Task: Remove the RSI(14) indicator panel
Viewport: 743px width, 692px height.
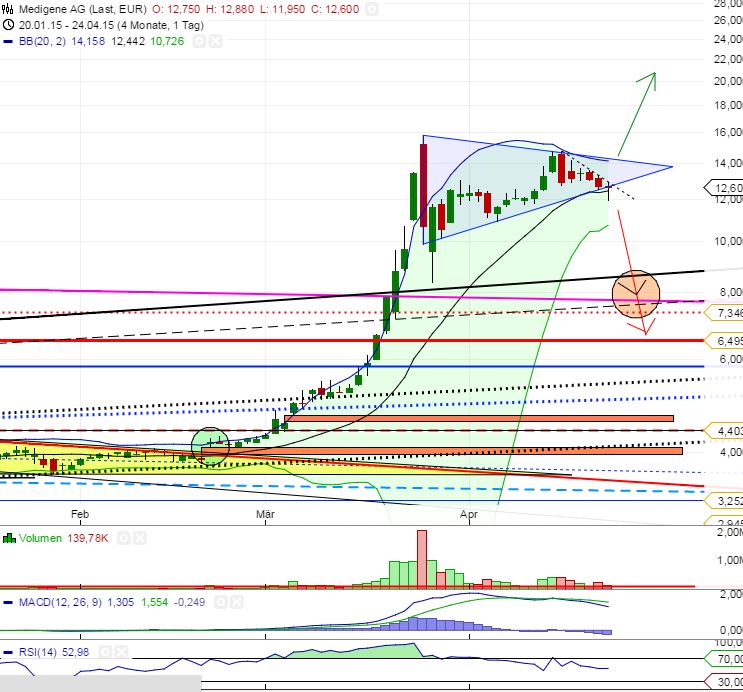Action: 121,652
